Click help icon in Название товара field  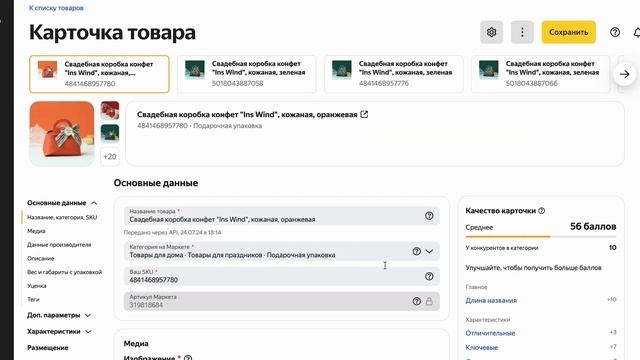click(x=429, y=216)
